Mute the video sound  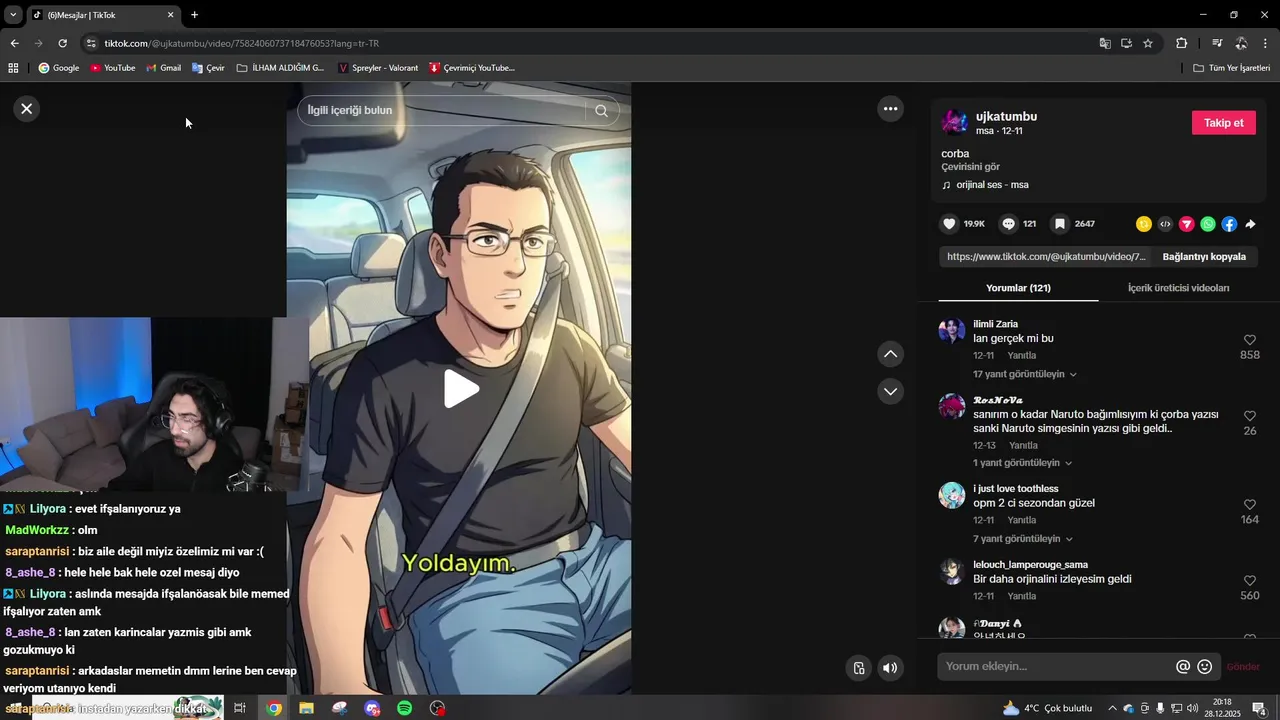890,668
